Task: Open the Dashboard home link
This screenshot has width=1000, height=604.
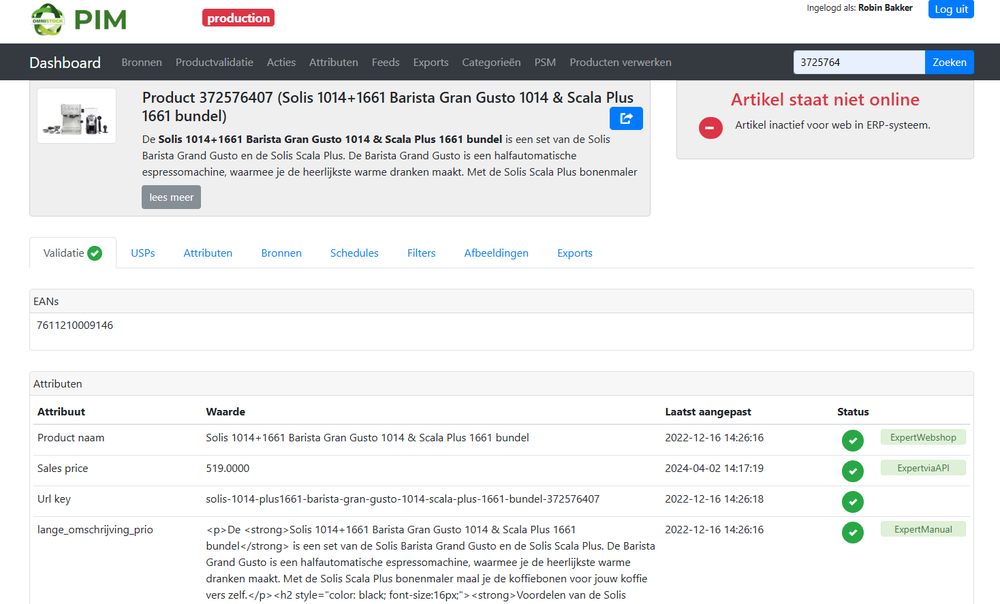Action: pos(65,63)
